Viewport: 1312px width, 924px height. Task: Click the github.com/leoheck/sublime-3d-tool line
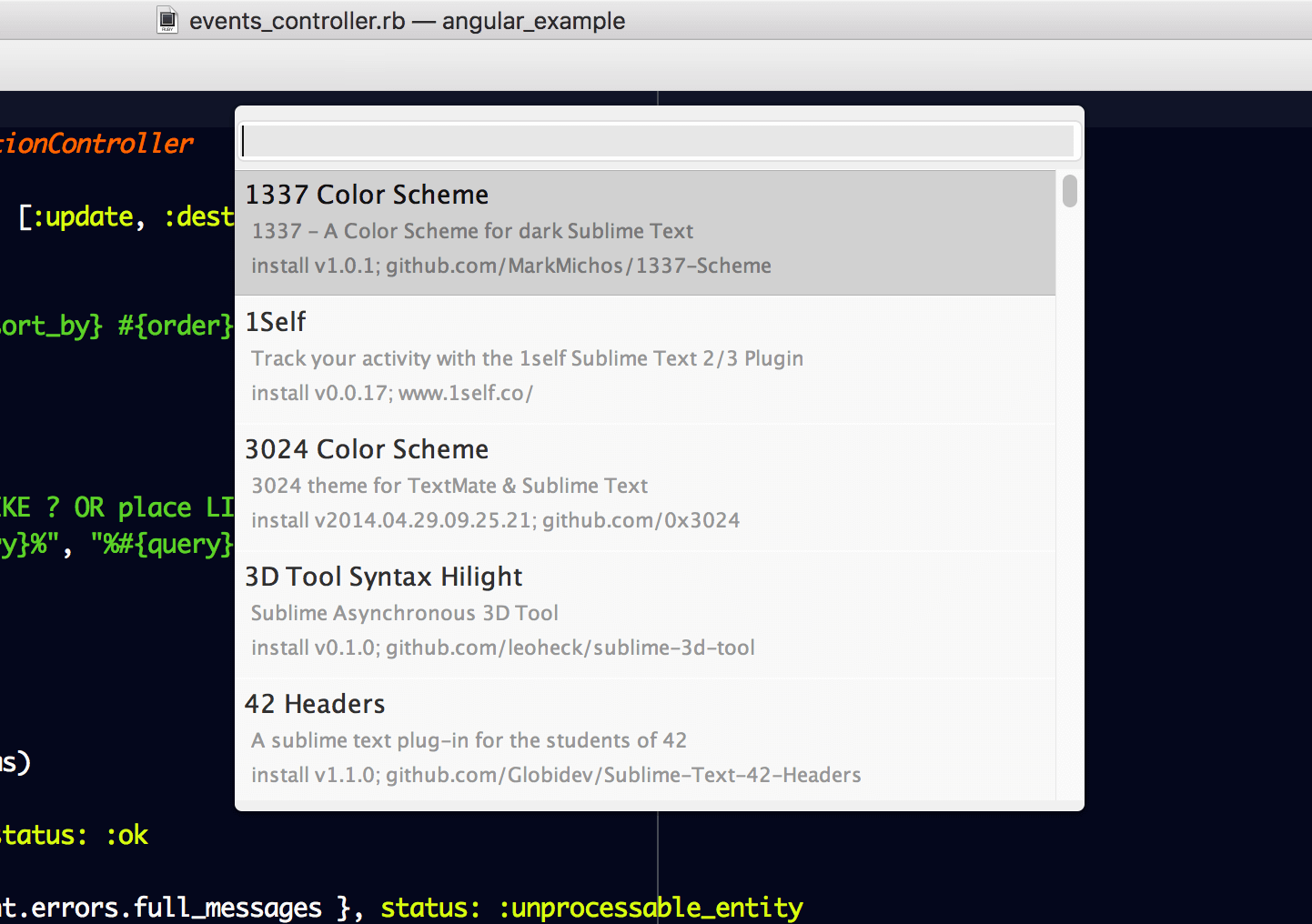503,648
